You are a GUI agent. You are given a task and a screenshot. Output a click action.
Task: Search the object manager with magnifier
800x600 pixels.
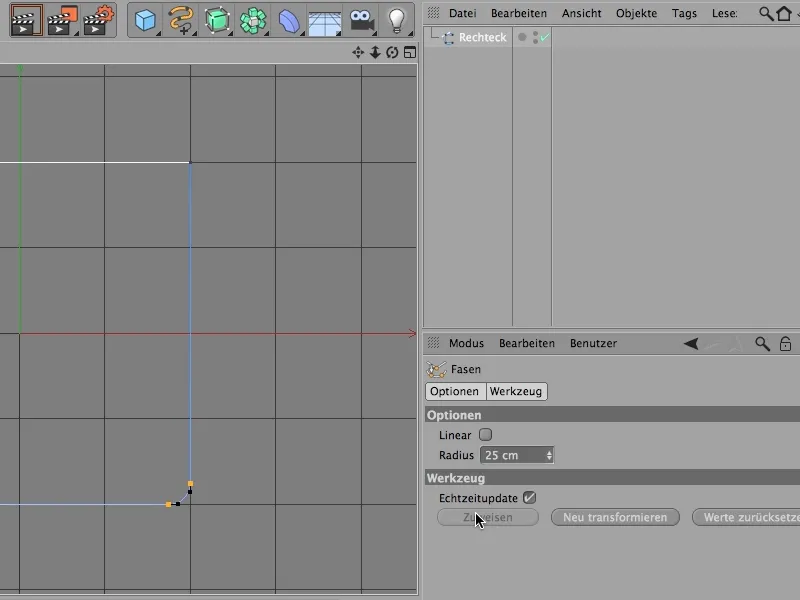coord(766,13)
